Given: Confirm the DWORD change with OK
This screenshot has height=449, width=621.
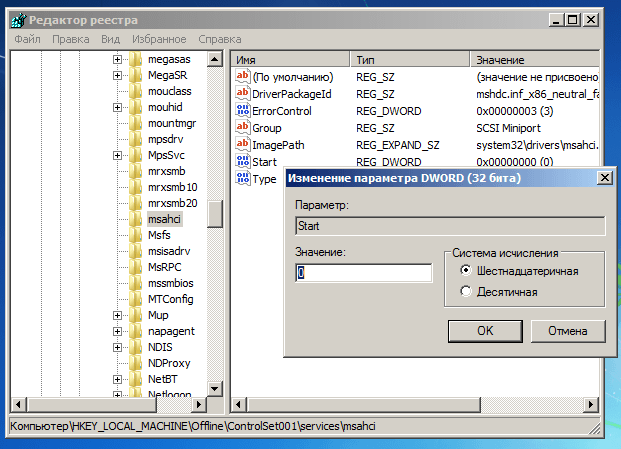Looking at the screenshot, I should pos(485,330).
